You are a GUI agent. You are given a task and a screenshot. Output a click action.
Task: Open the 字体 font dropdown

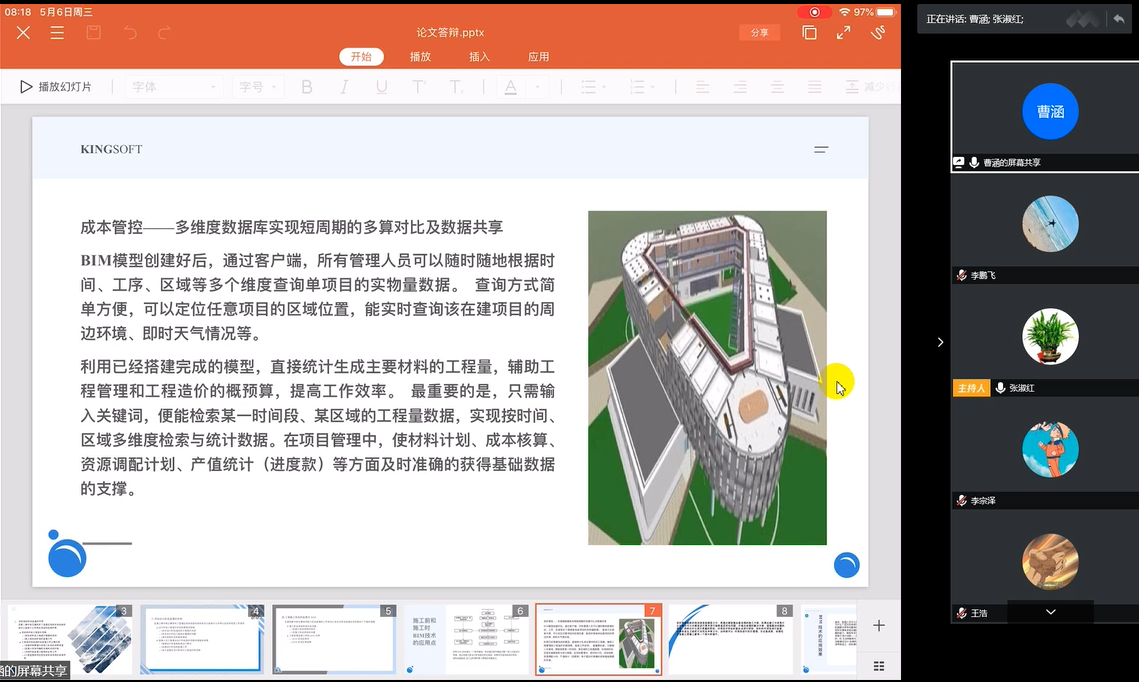click(174, 87)
